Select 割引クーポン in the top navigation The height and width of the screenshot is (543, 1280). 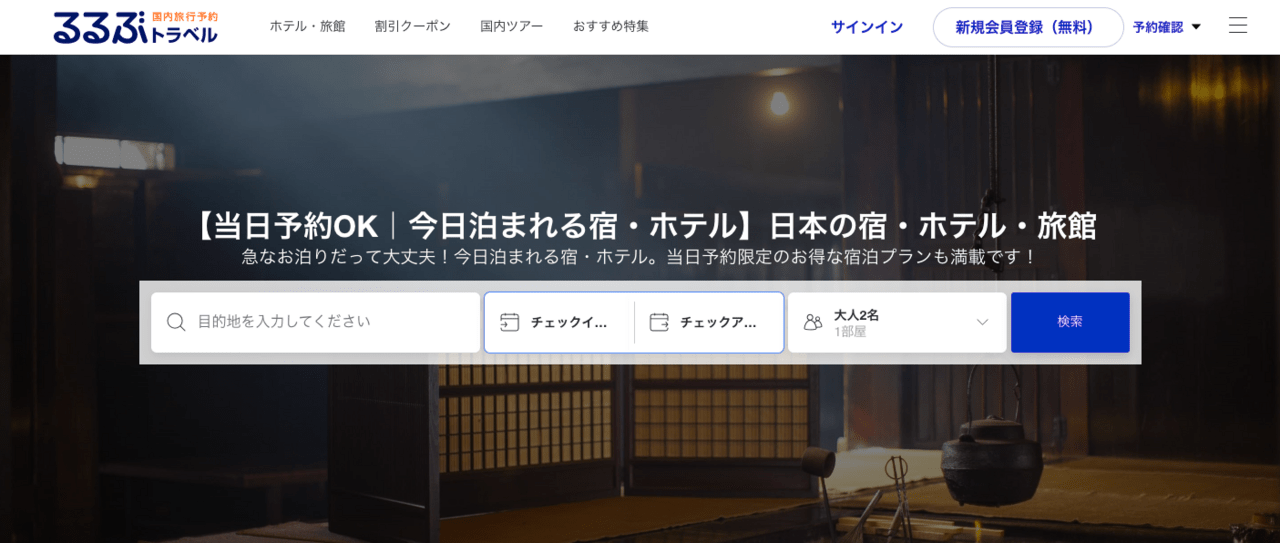(412, 26)
